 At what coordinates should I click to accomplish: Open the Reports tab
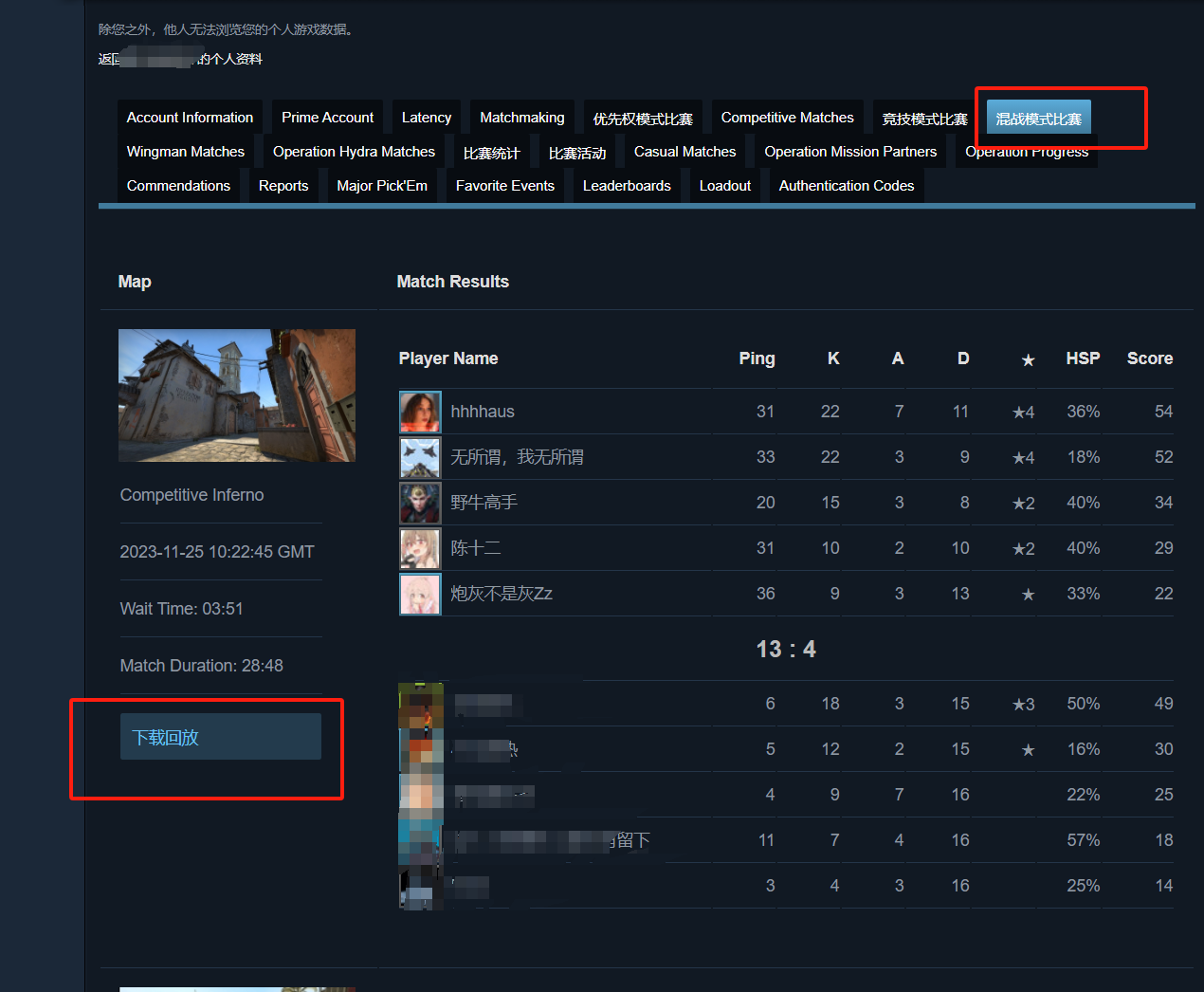tap(283, 186)
